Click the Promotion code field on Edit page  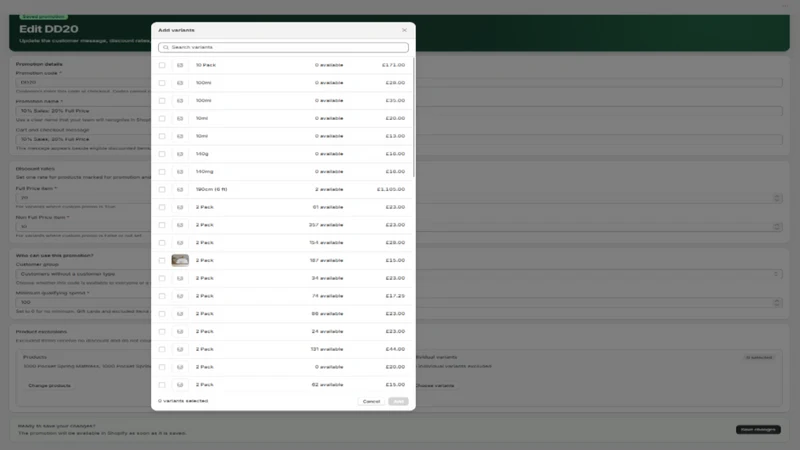[399, 82]
